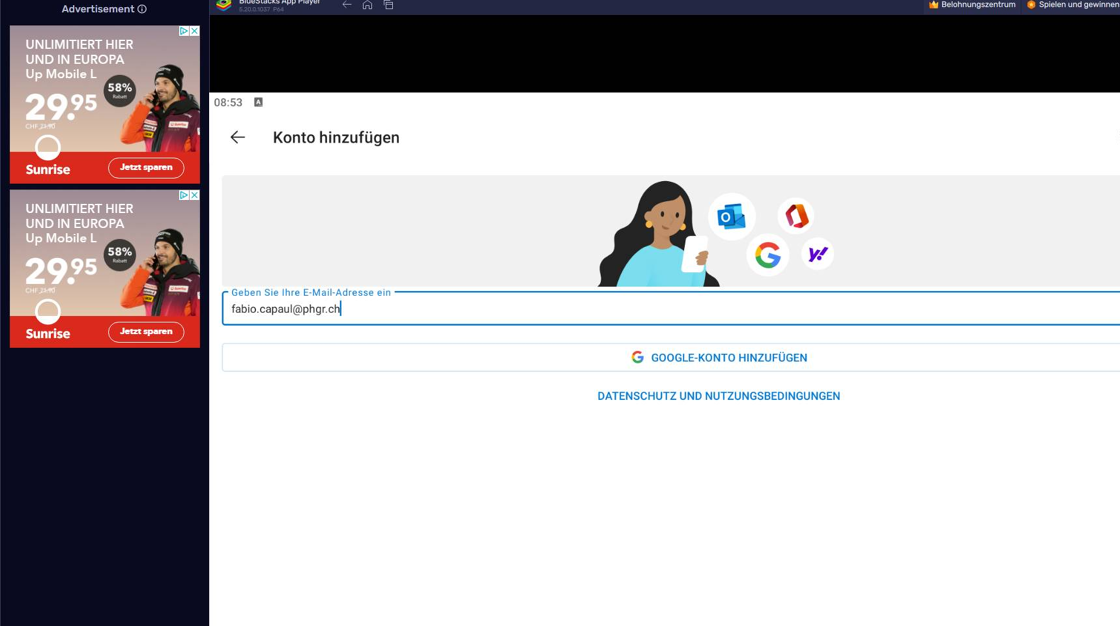Click the woman illustration banner
Image resolution: width=1120 pixels, height=626 pixels.
pos(671,231)
